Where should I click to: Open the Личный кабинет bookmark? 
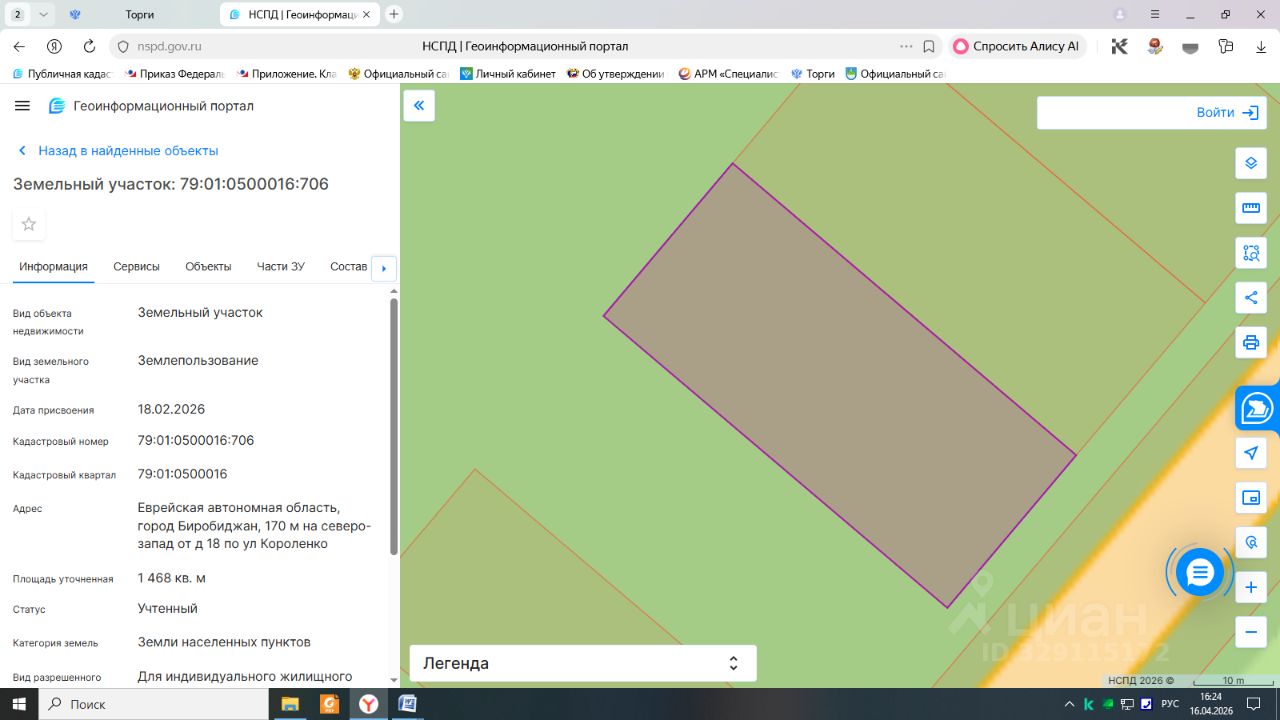click(508, 74)
